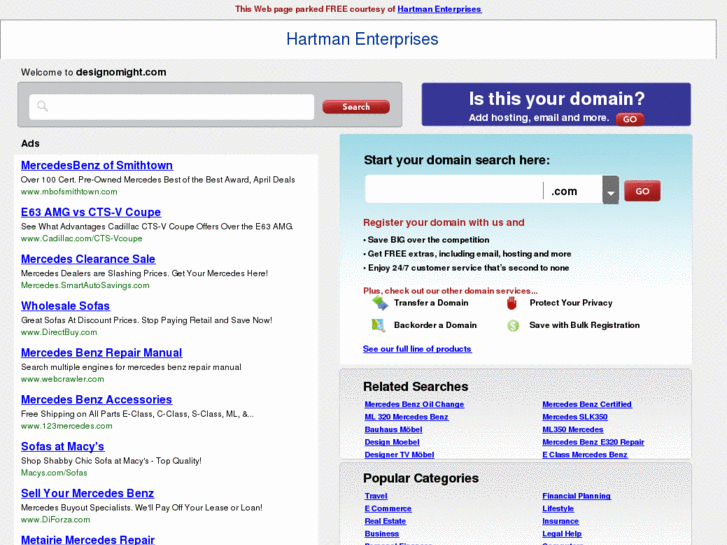Open the Metairie Mercedes Repair ad
727x545 pixels.
88,539
